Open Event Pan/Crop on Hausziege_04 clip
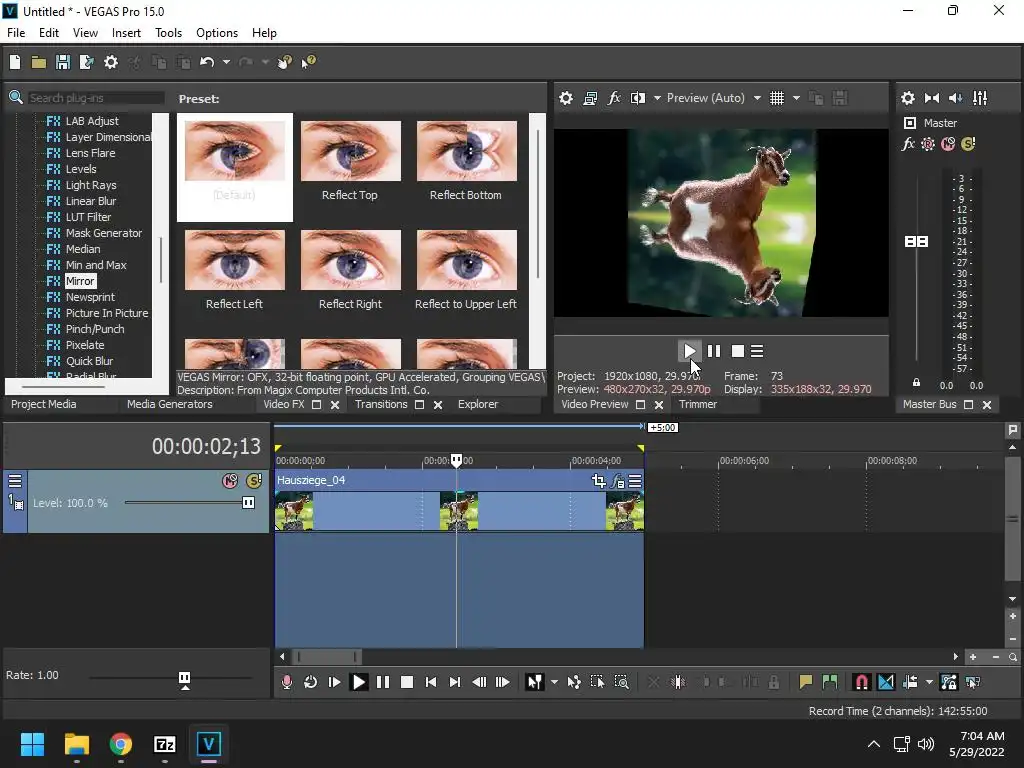The height and width of the screenshot is (768, 1024). tap(598, 481)
